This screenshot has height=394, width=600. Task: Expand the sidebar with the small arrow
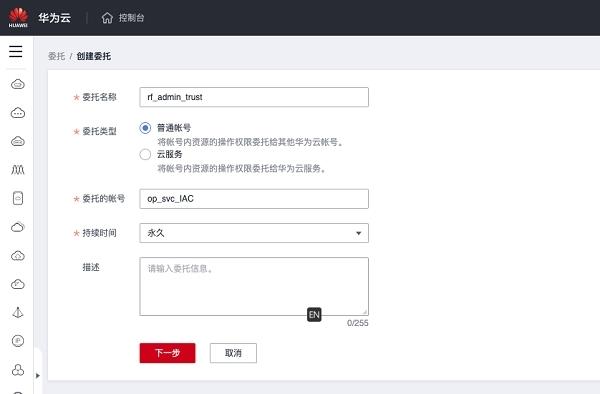point(38,376)
